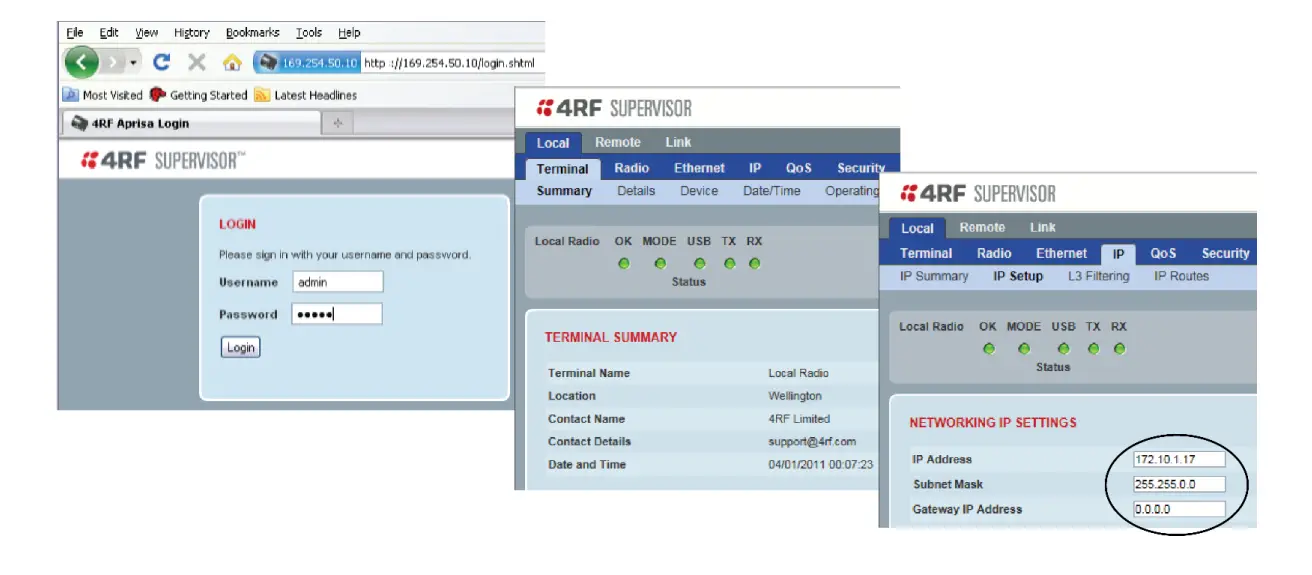Click the 4RF Supervisor logo on login page
This screenshot has width=1312, height=575.
point(163,160)
